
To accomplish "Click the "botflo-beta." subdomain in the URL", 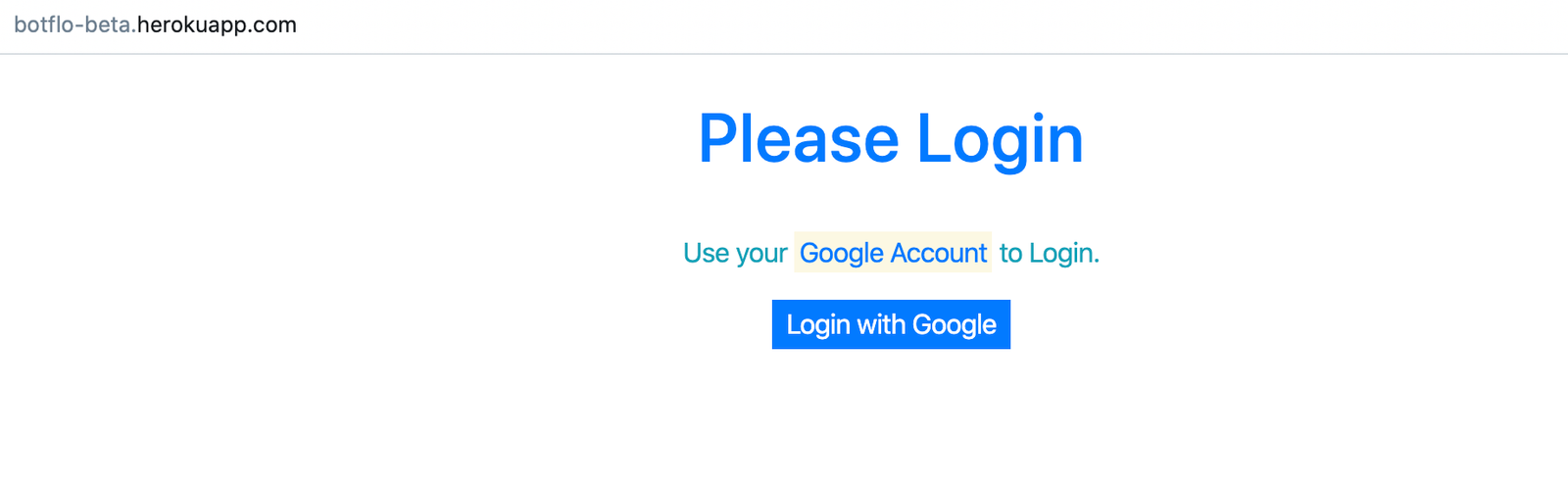I will click(74, 24).
